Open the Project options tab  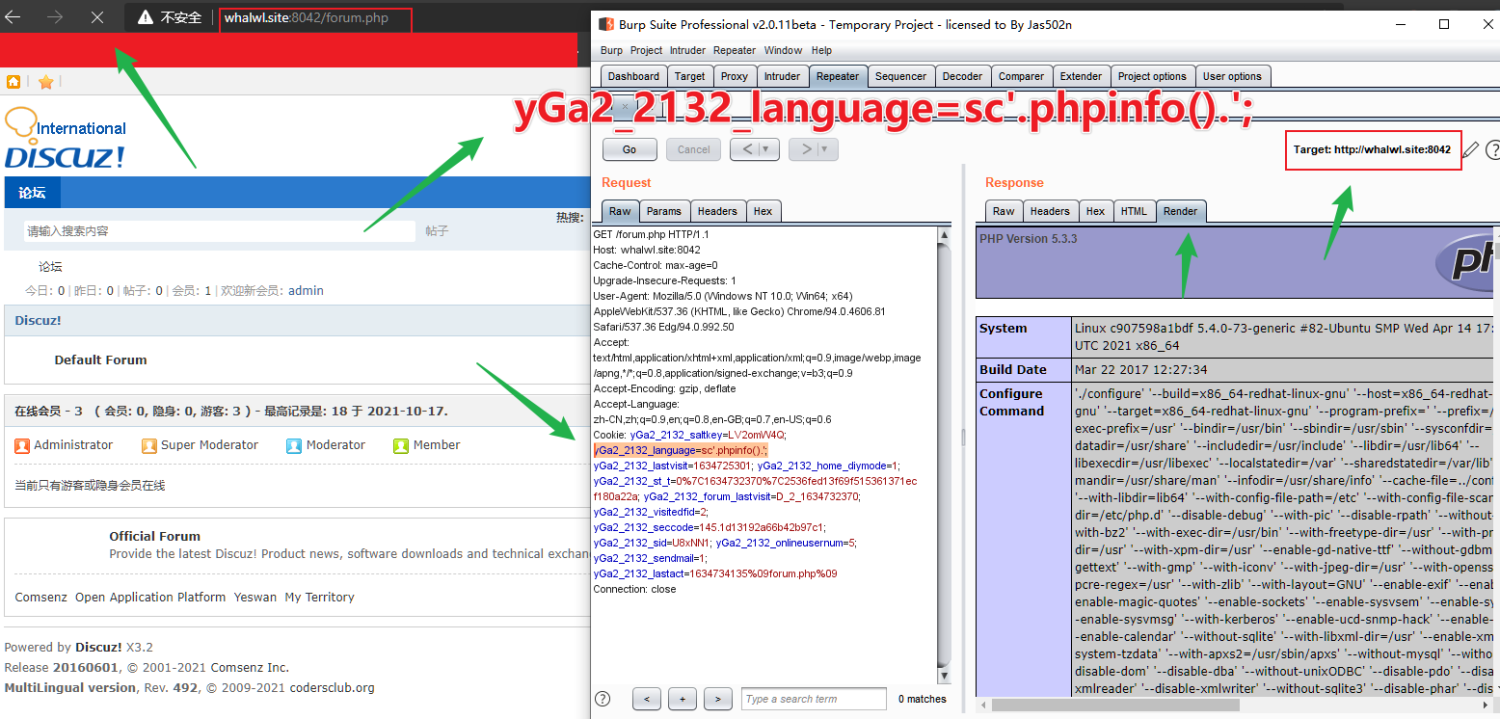(x=1152, y=76)
